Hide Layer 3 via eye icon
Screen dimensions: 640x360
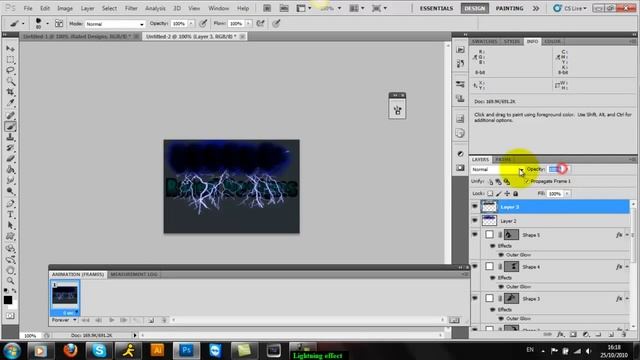click(475, 207)
